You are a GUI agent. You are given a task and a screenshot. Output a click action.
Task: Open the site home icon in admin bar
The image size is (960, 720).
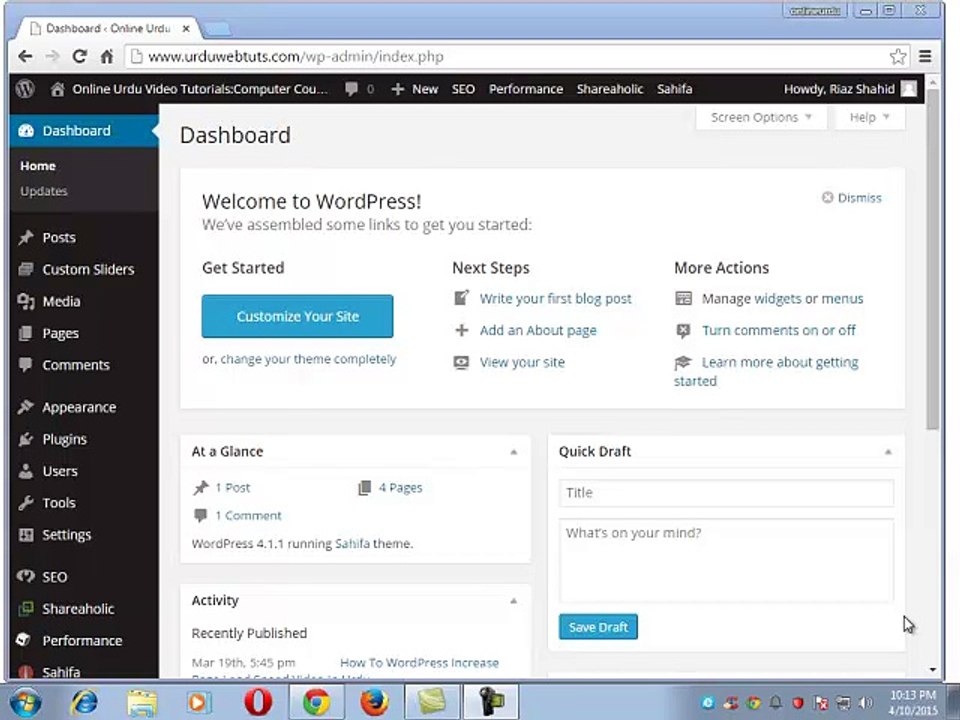(x=57, y=89)
